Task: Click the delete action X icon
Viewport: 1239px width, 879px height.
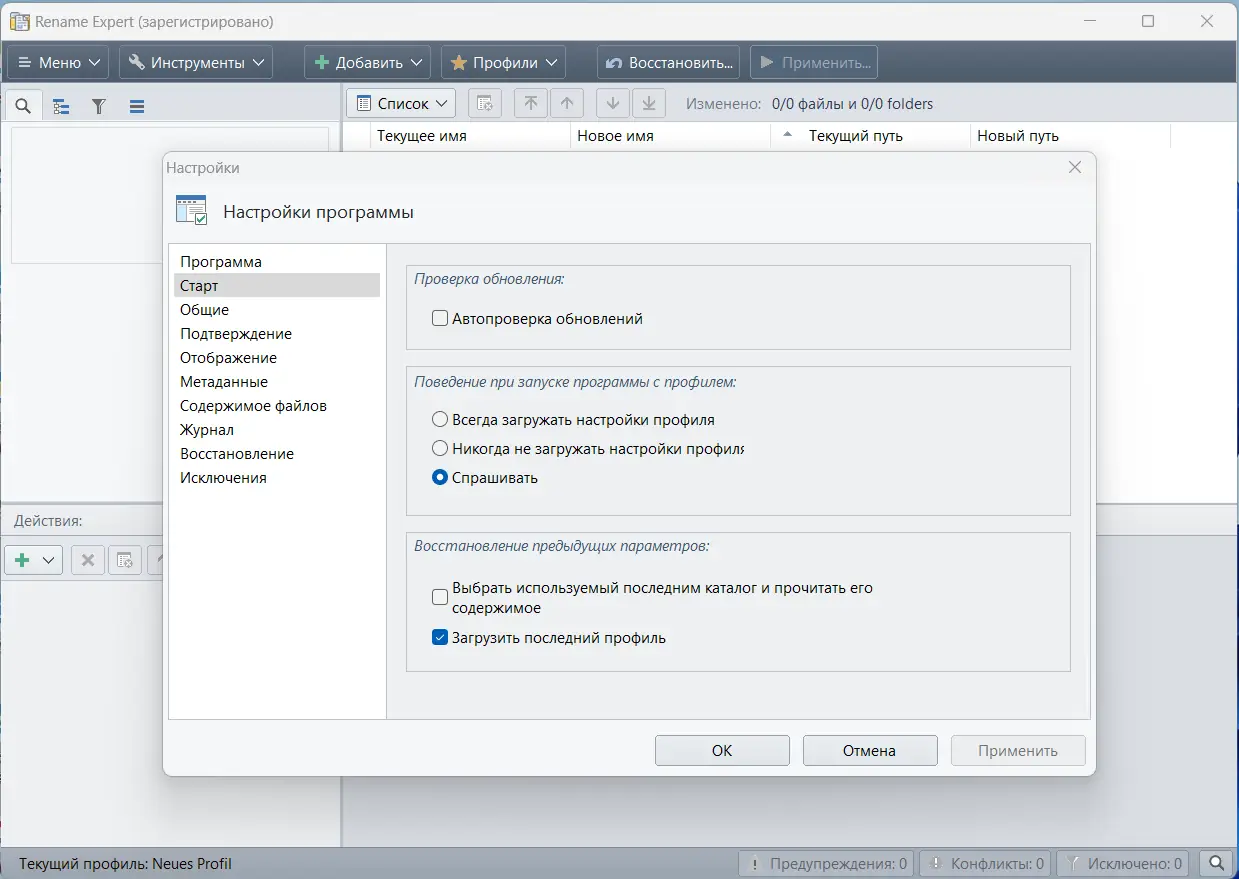Action: (x=88, y=560)
